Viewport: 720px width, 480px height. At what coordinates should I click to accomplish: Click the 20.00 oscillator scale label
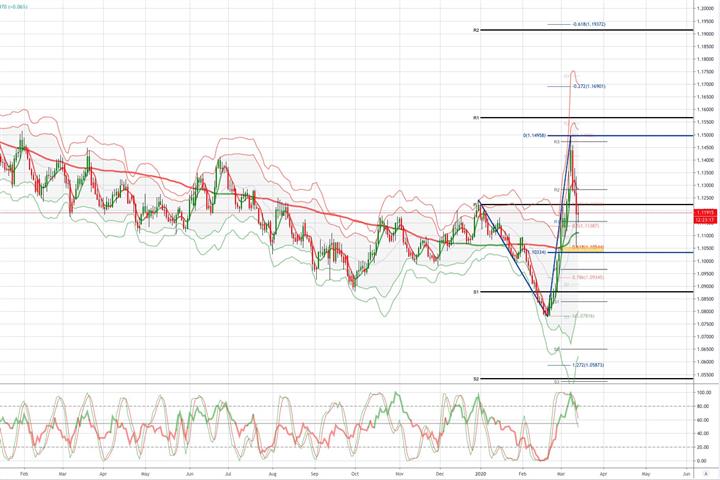click(703, 447)
